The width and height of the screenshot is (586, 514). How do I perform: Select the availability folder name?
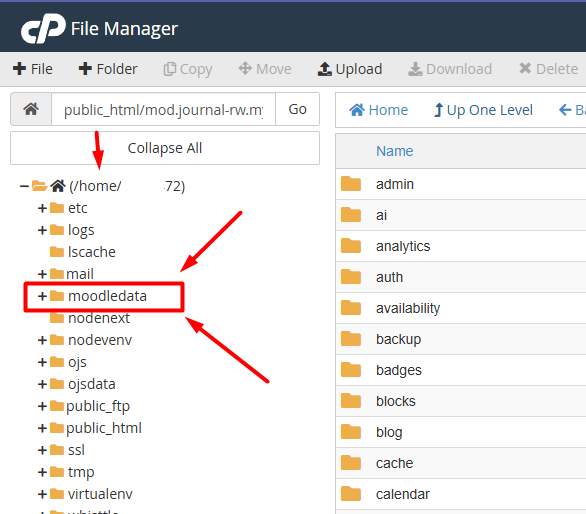(x=408, y=308)
